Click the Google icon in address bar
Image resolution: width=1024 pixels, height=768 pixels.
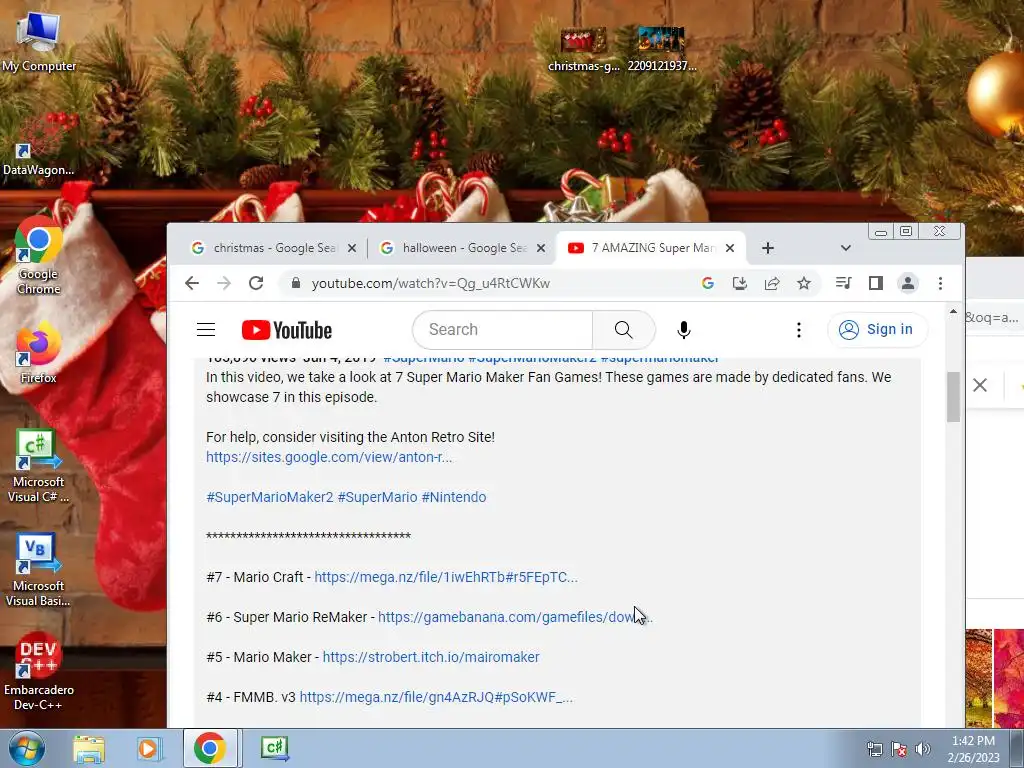pyautogui.click(x=707, y=283)
